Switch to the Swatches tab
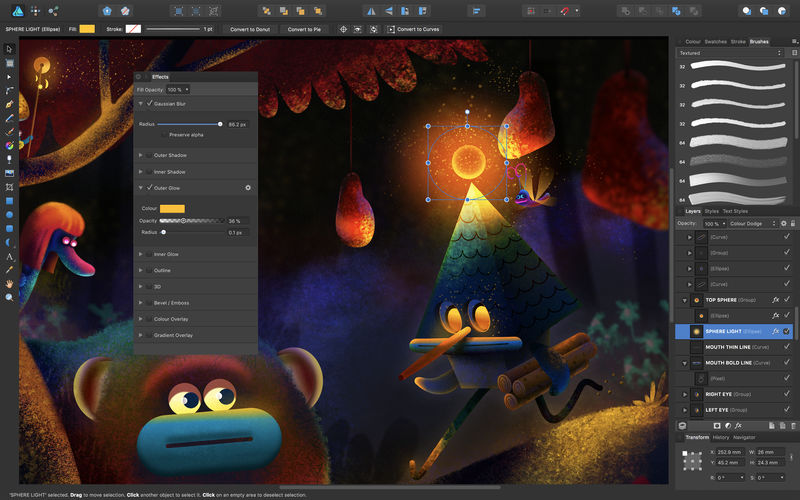Image resolution: width=800 pixels, height=500 pixels. click(715, 41)
